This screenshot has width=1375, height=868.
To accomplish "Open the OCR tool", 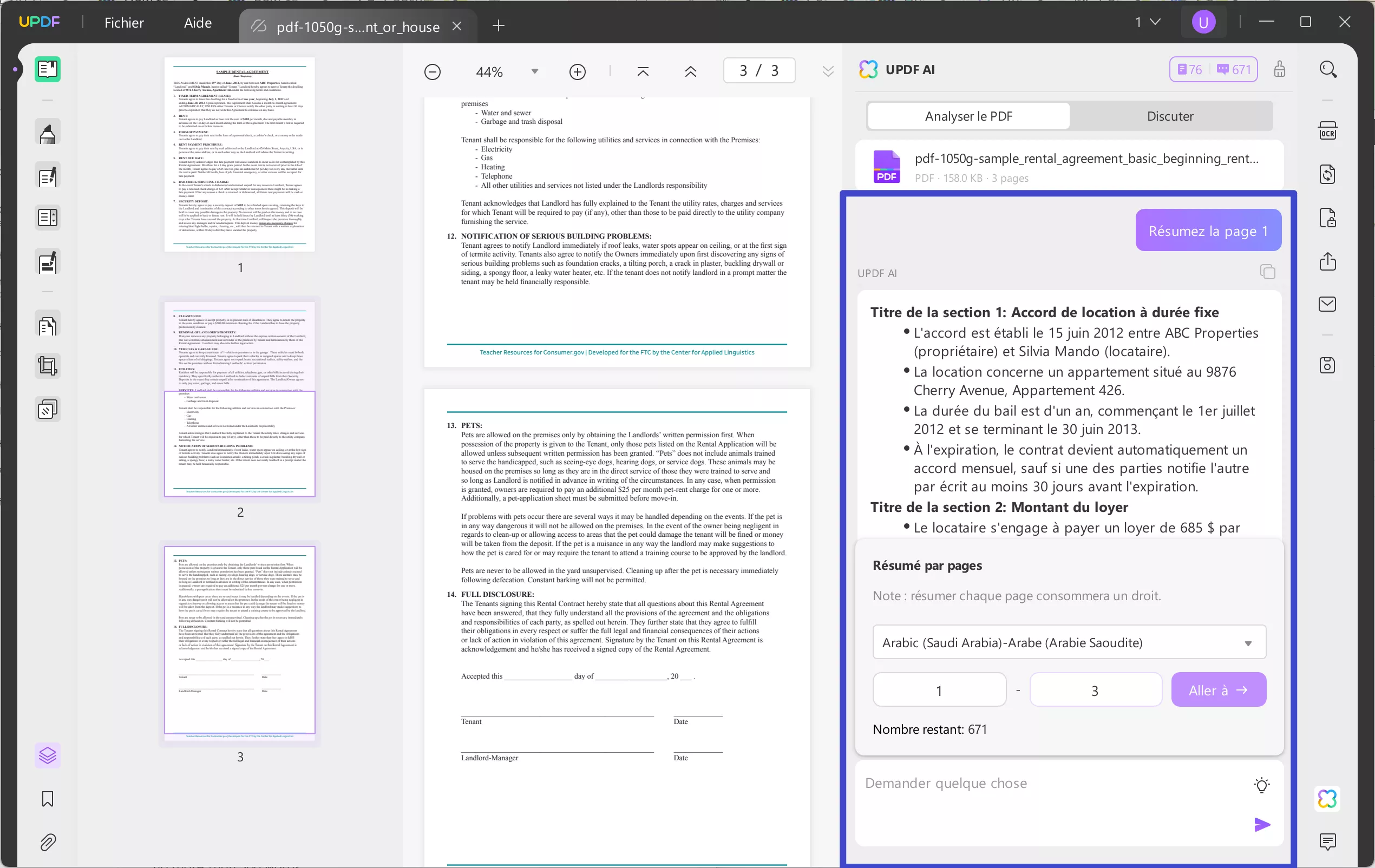I will pyautogui.click(x=1327, y=130).
